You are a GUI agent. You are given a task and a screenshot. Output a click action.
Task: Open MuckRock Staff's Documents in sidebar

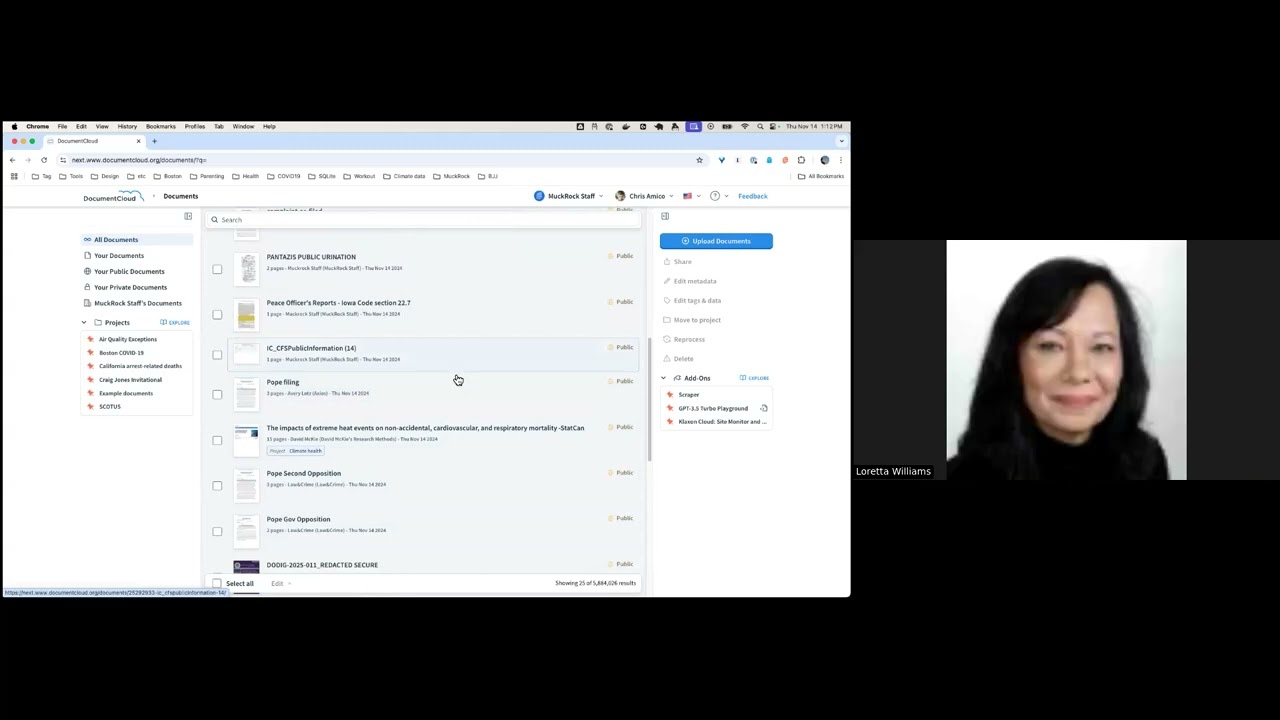[x=137, y=303]
